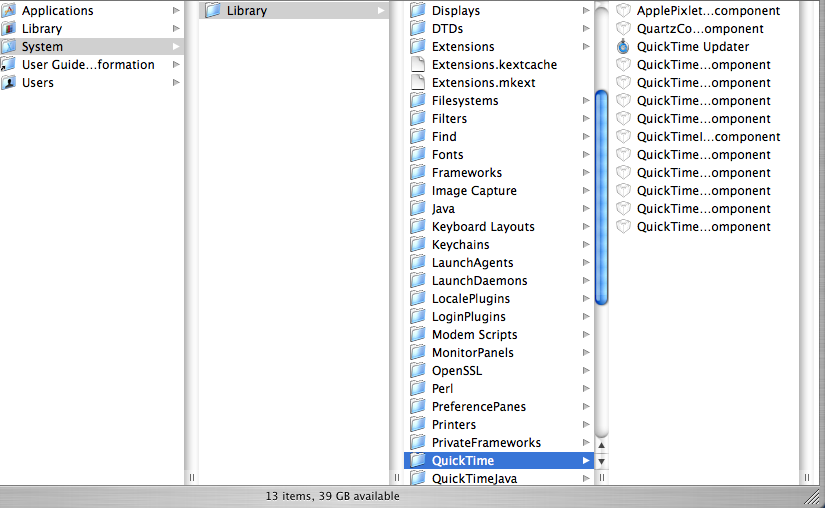Click the arrow next to LoginPlugins
Screen dimensions: 825x508
coord(586,316)
